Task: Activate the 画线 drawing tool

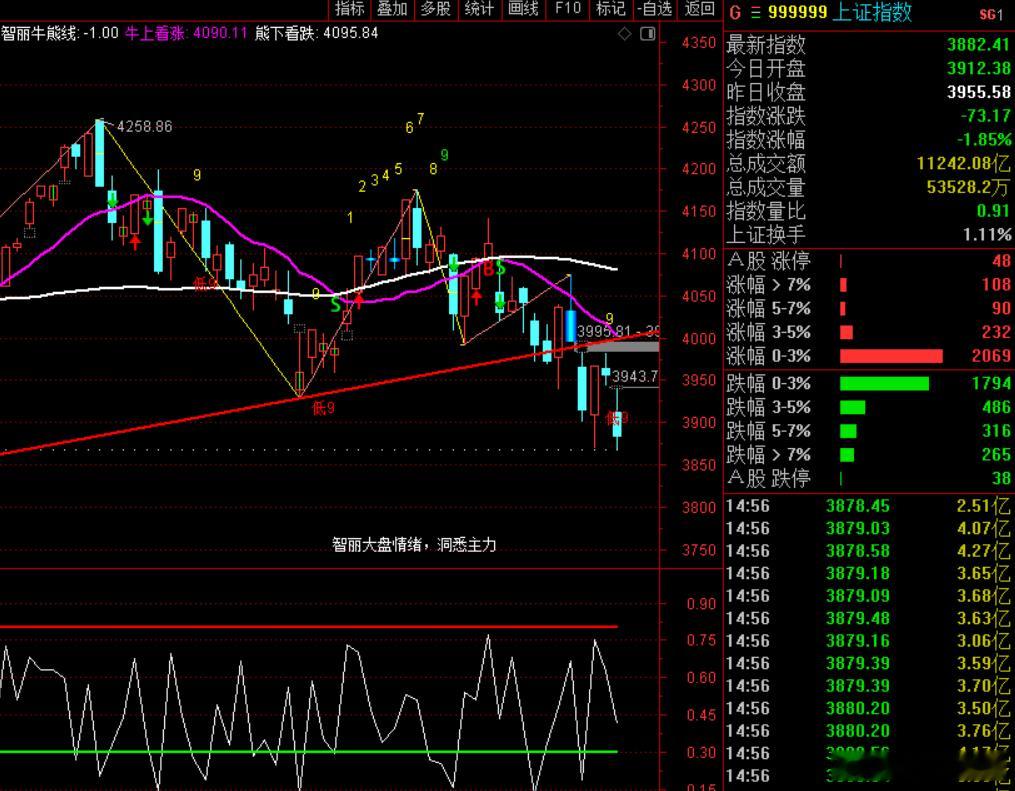Action: 523,8
